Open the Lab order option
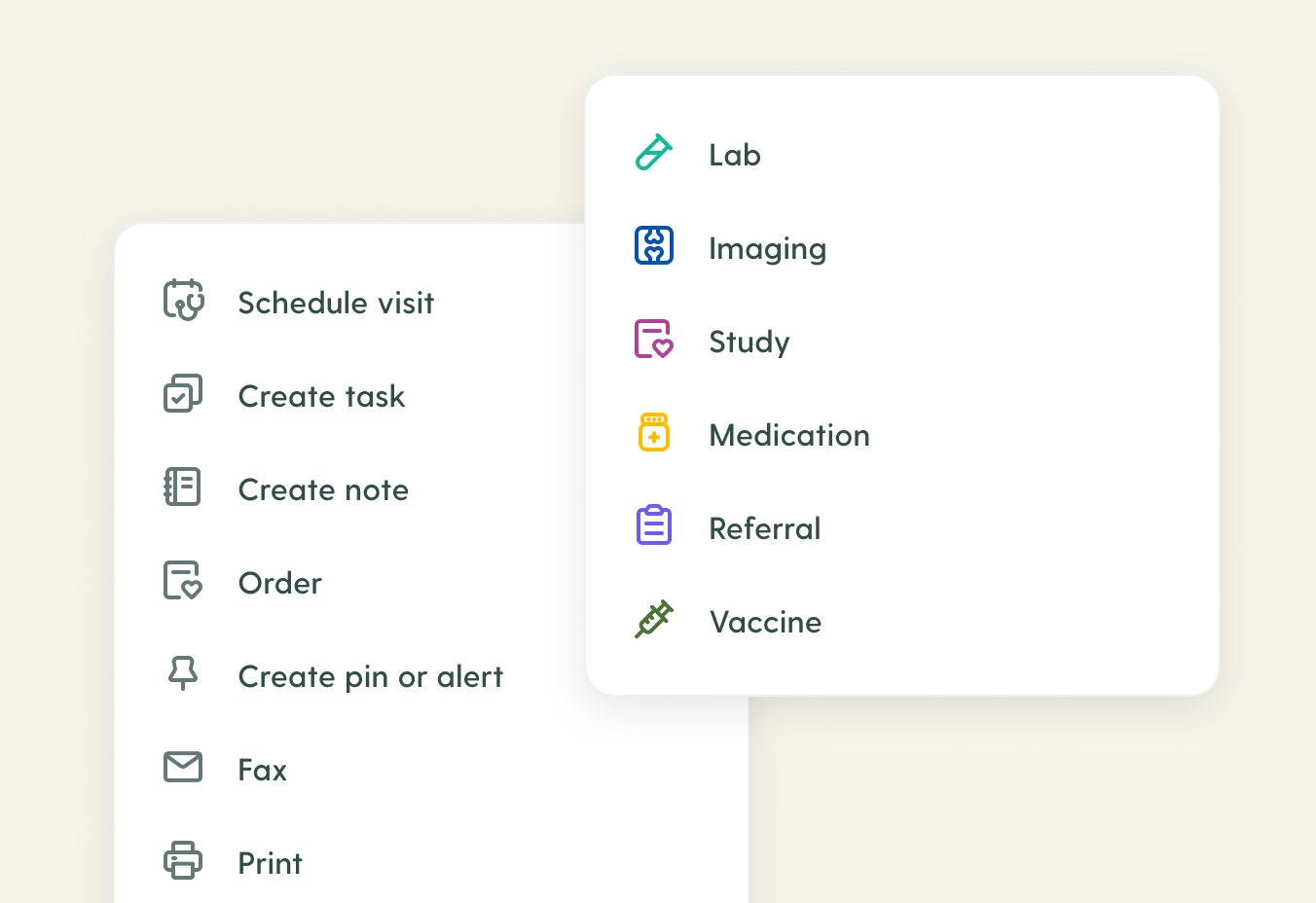Screen dimensions: 1316x903 tap(734, 154)
